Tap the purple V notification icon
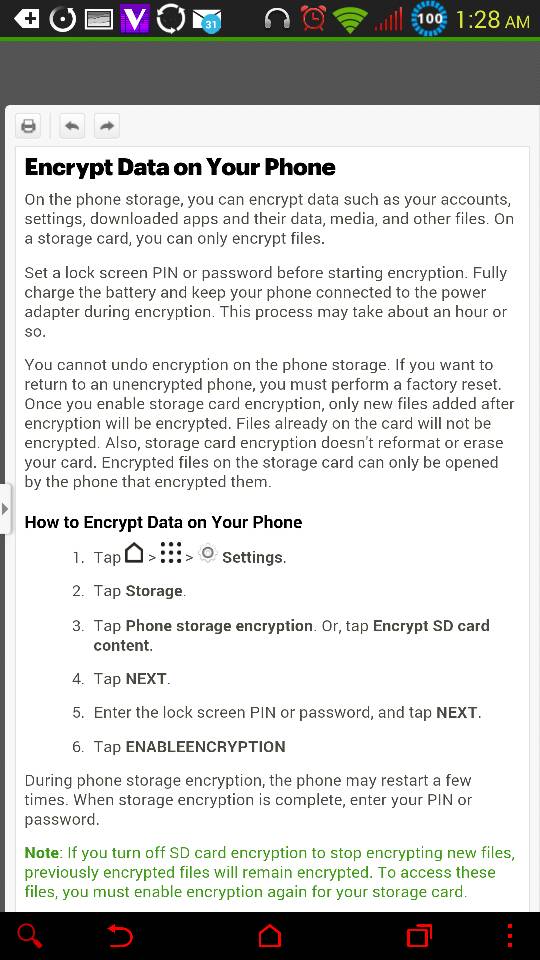 [x=134, y=19]
